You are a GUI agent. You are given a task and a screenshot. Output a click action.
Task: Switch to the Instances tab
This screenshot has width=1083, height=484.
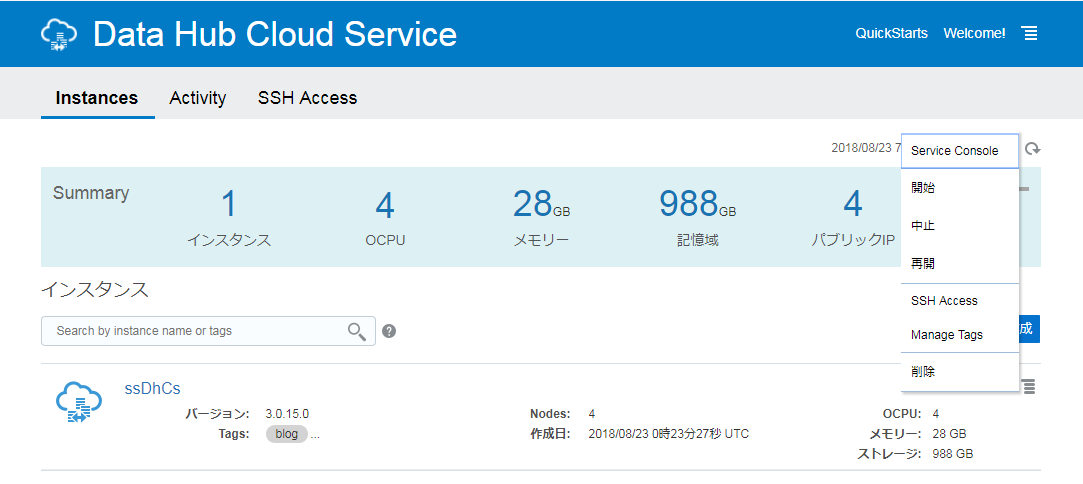[97, 98]
